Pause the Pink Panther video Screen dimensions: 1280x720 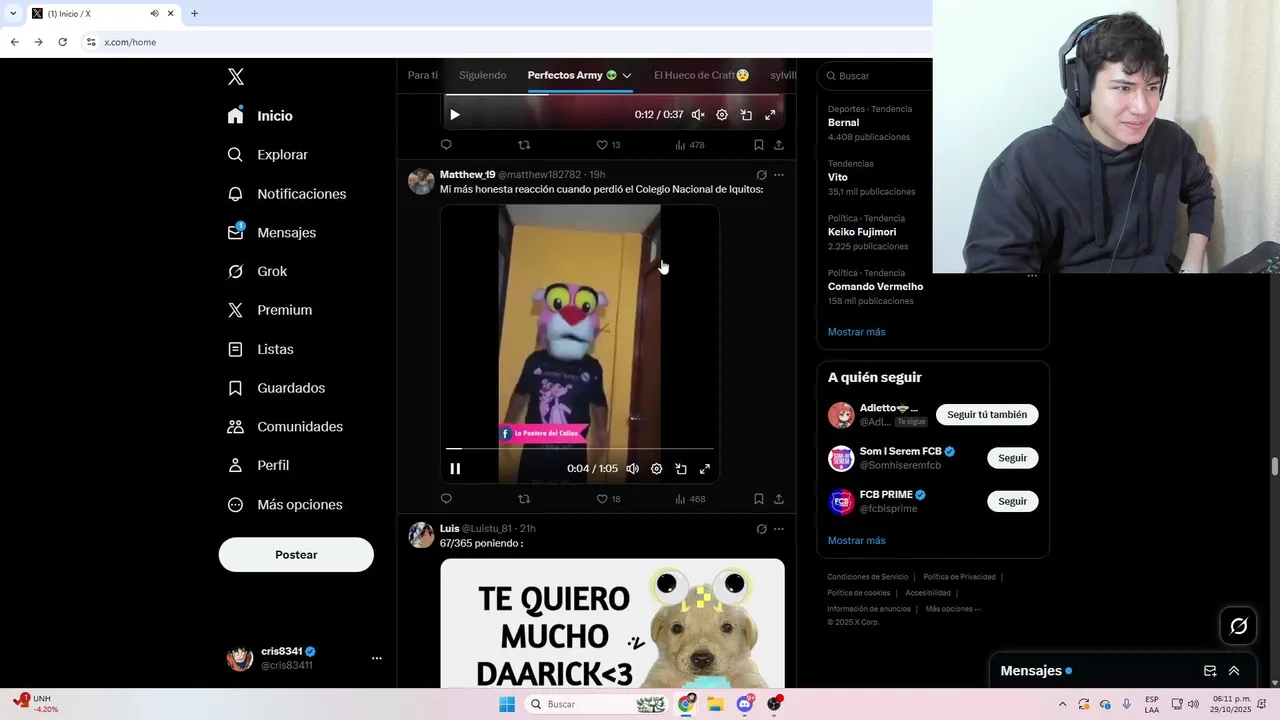pyautogui.click(x=455, y=469)
